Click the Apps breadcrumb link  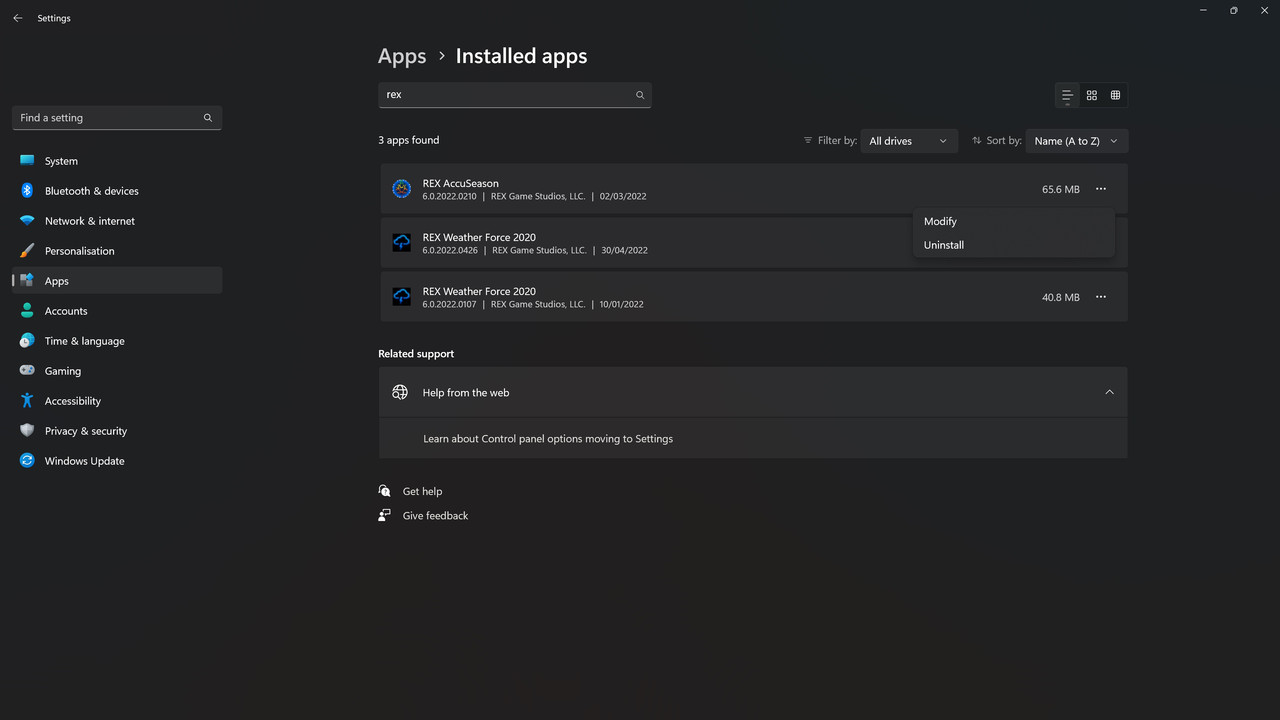click(402, 56)
